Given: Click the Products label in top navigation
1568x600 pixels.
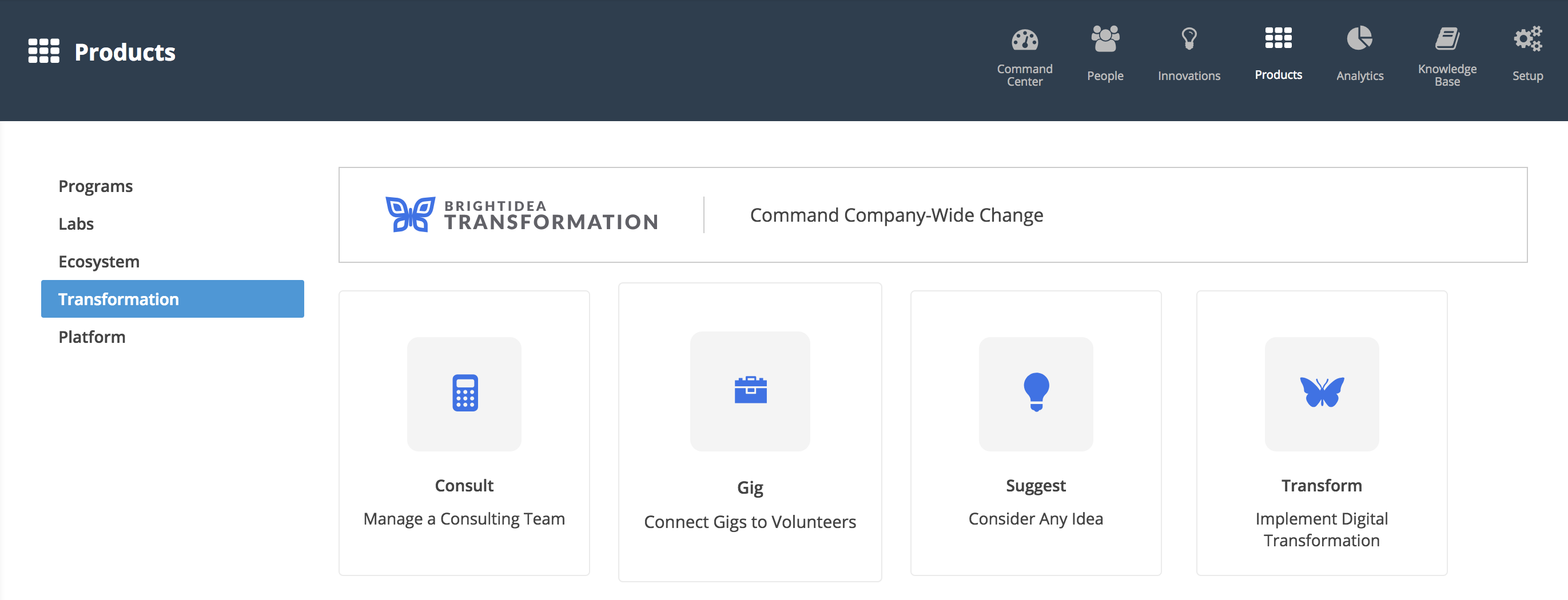Looking at the screenshot, I should tap(1278, 75).
